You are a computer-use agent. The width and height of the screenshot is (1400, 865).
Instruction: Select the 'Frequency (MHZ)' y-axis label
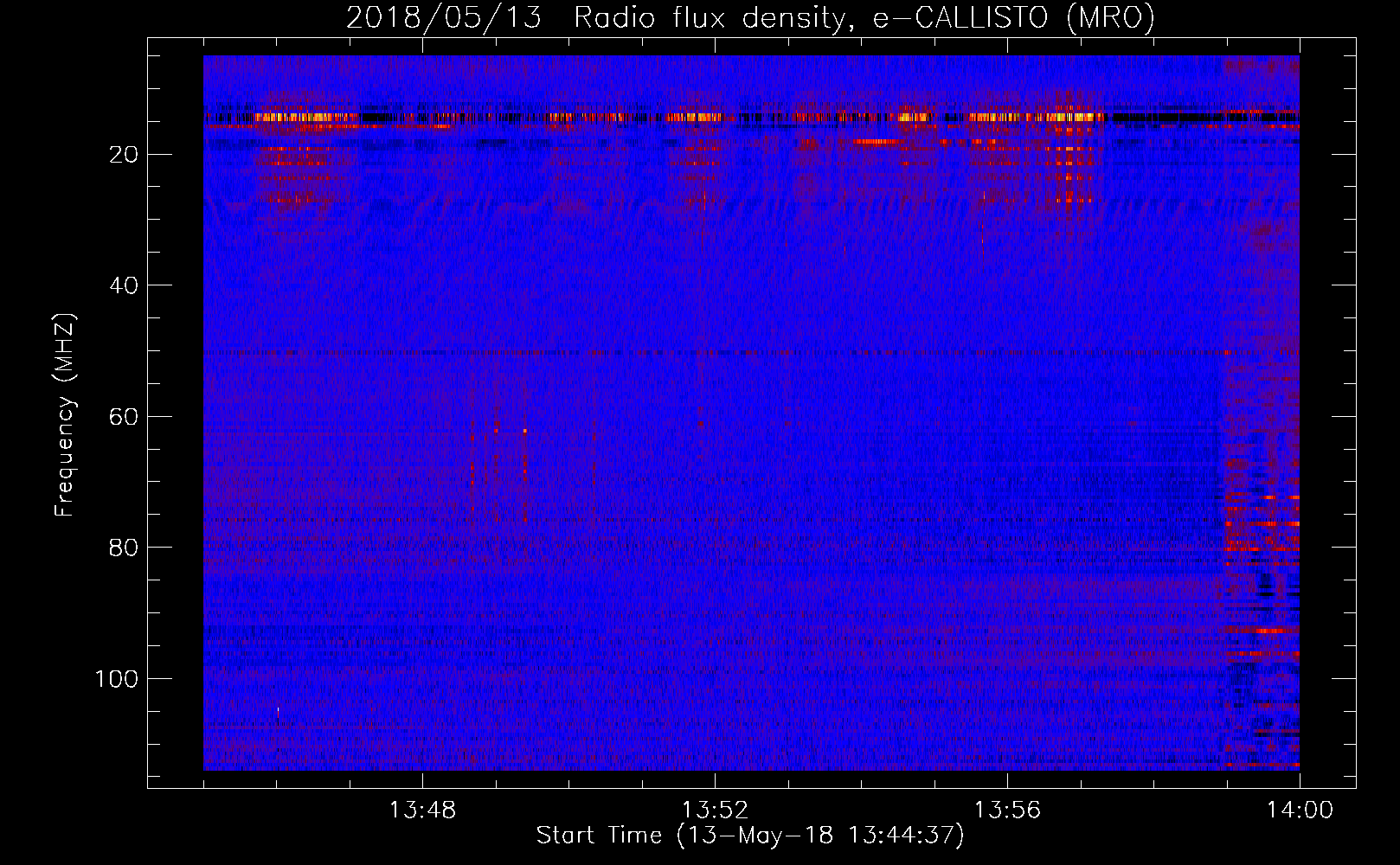tap(65, 415)
